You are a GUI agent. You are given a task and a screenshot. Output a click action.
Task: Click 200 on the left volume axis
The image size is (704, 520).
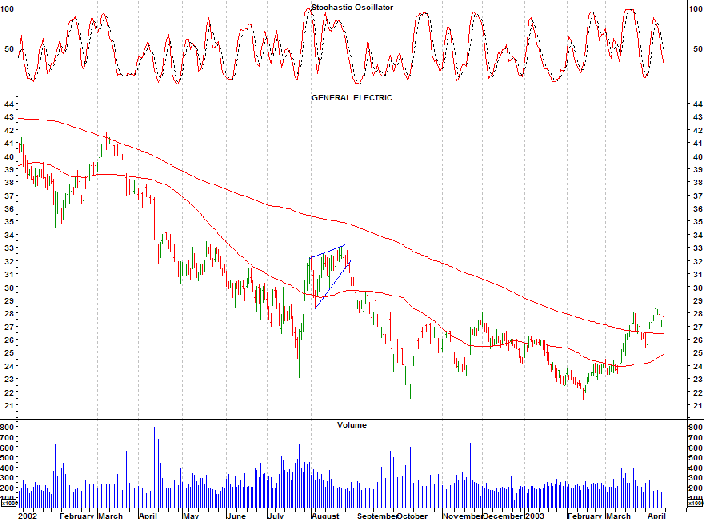7,488
